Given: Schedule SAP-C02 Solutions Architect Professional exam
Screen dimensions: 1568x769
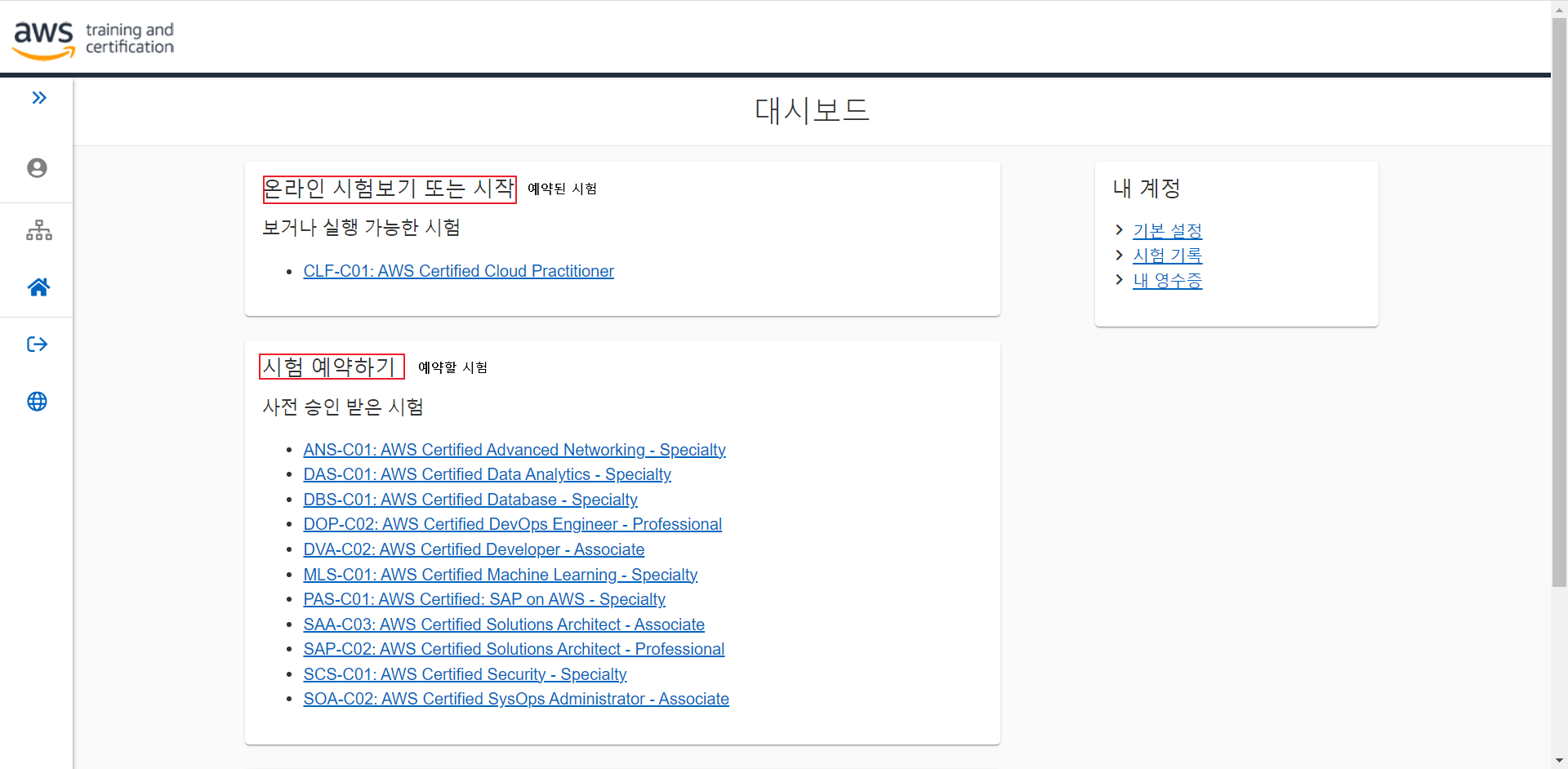Looking at the screenshot, I should [514, 649].
